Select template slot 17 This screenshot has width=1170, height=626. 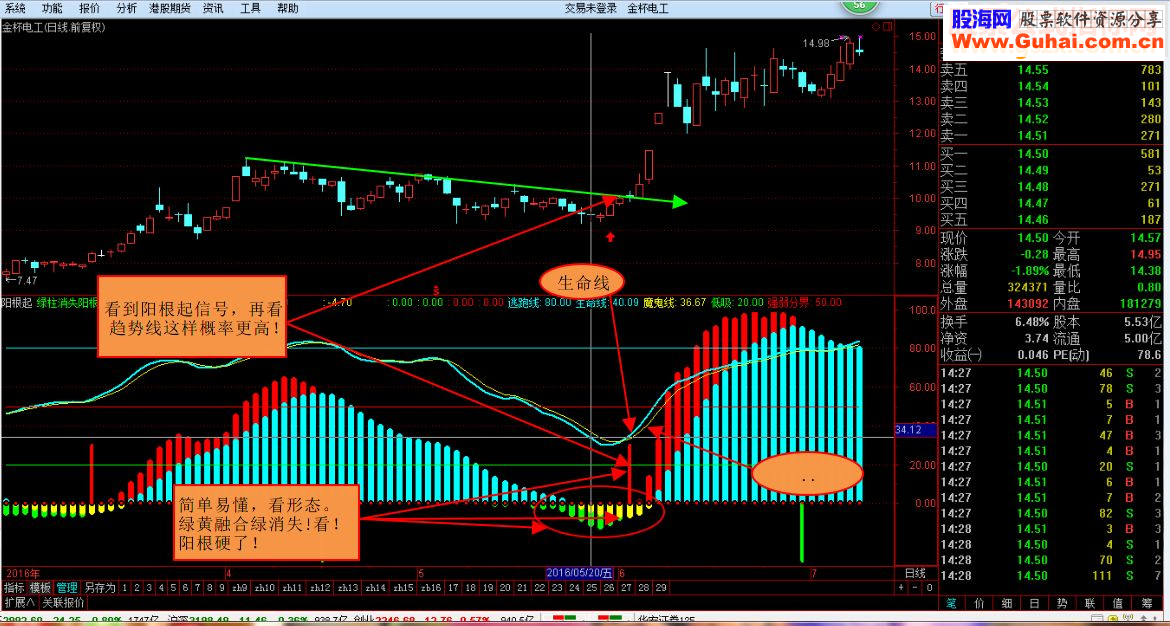pos(454,588)
